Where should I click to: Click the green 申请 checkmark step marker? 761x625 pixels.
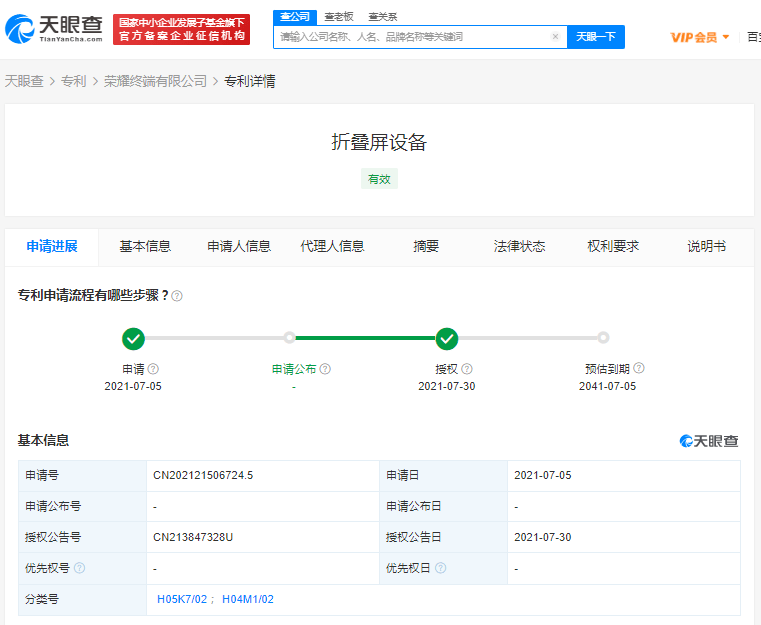tap(133, 338)
